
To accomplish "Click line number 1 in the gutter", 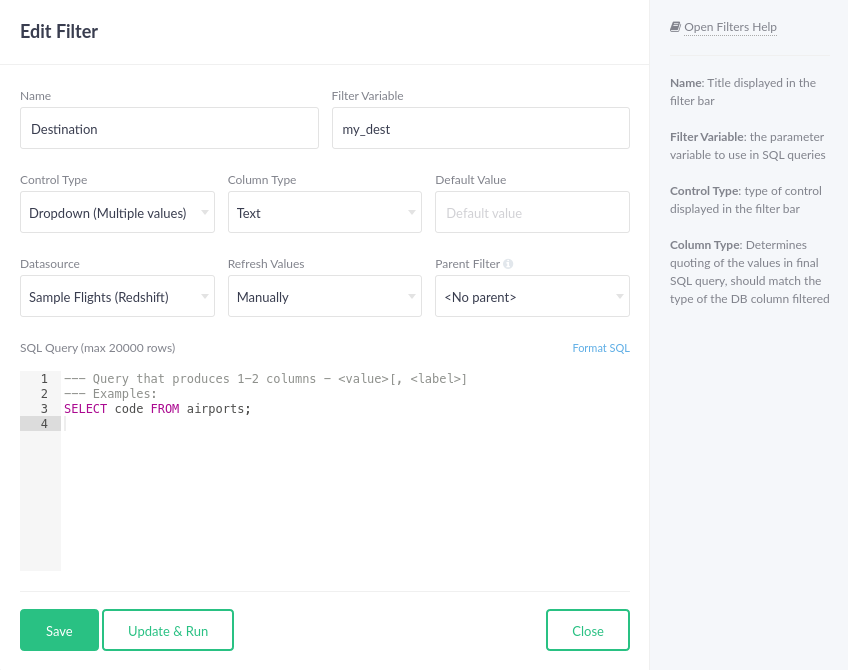I will click(x=44, y=379).
